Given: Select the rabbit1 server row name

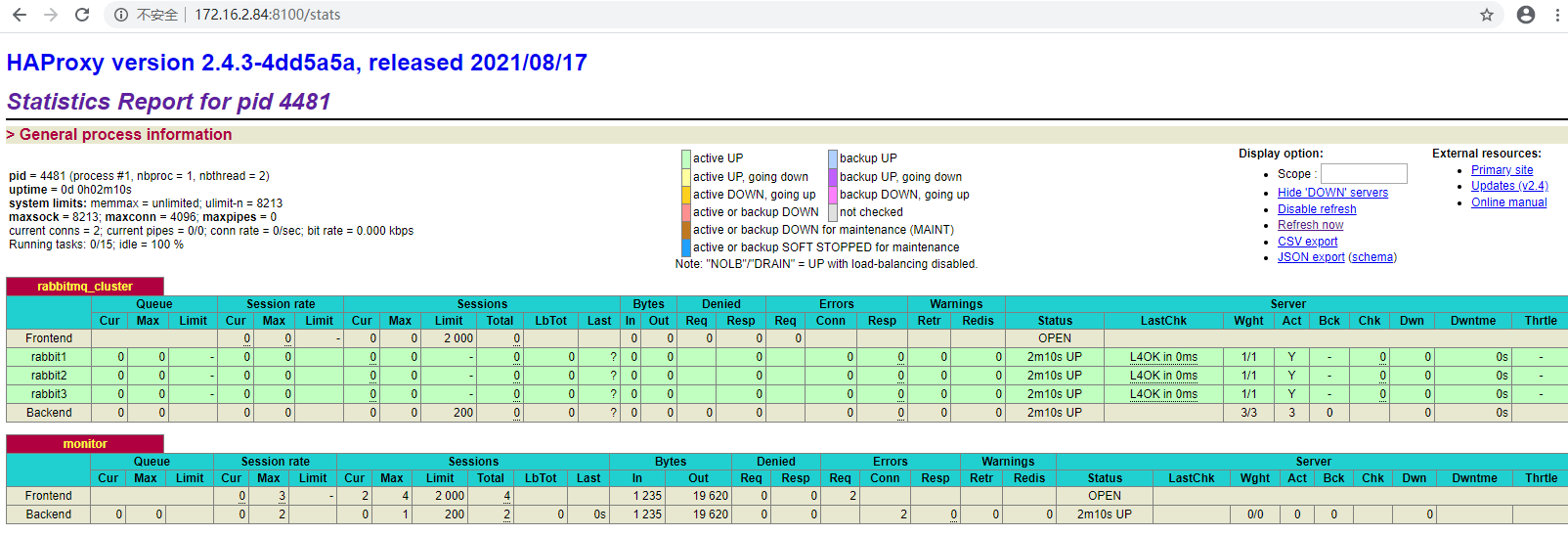Looking at the screenshot, I should [49, 357].
